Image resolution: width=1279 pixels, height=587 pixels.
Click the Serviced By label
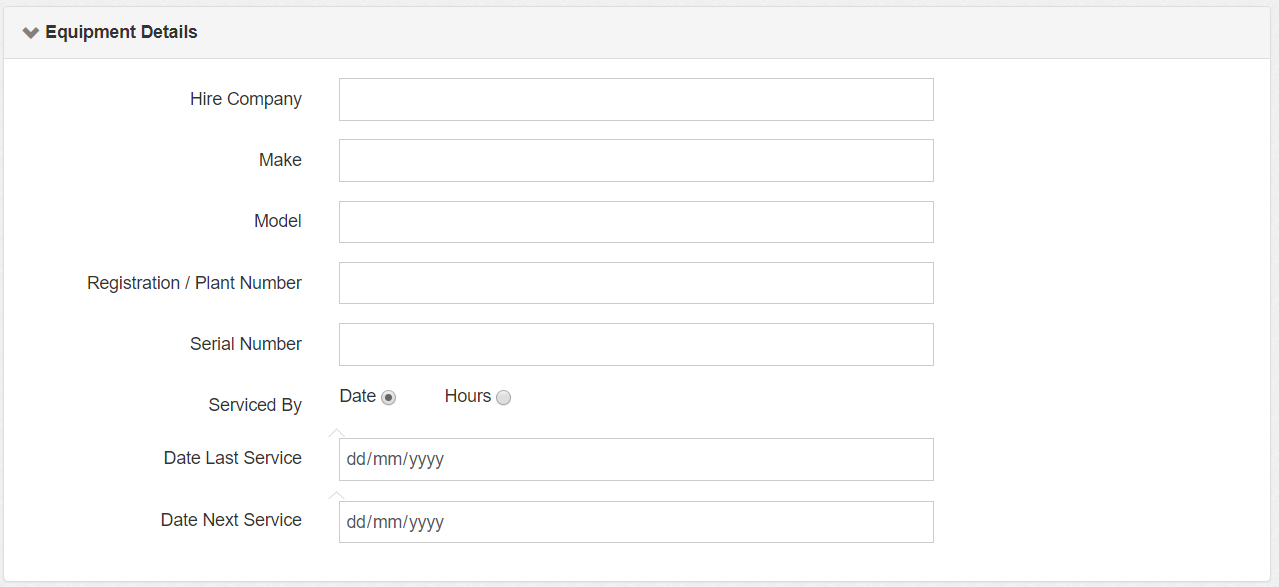255,405
